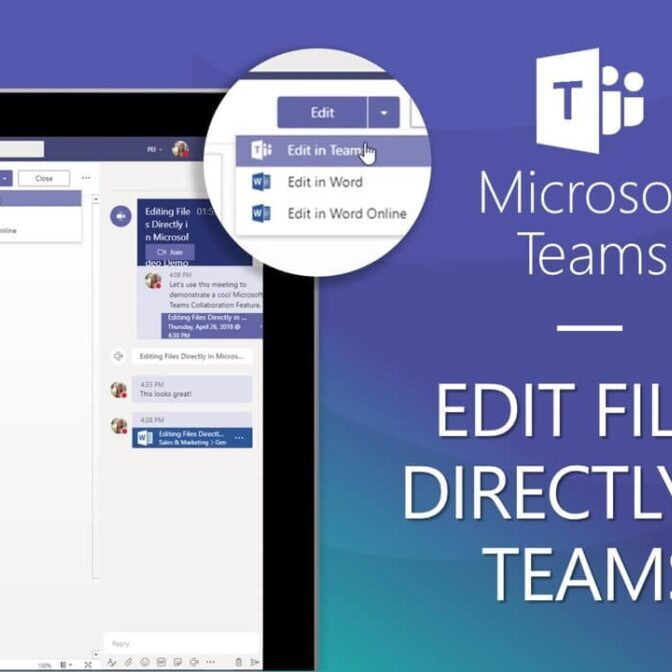
Task: Open the ellipsis menu next to Close
Action: 86,178
